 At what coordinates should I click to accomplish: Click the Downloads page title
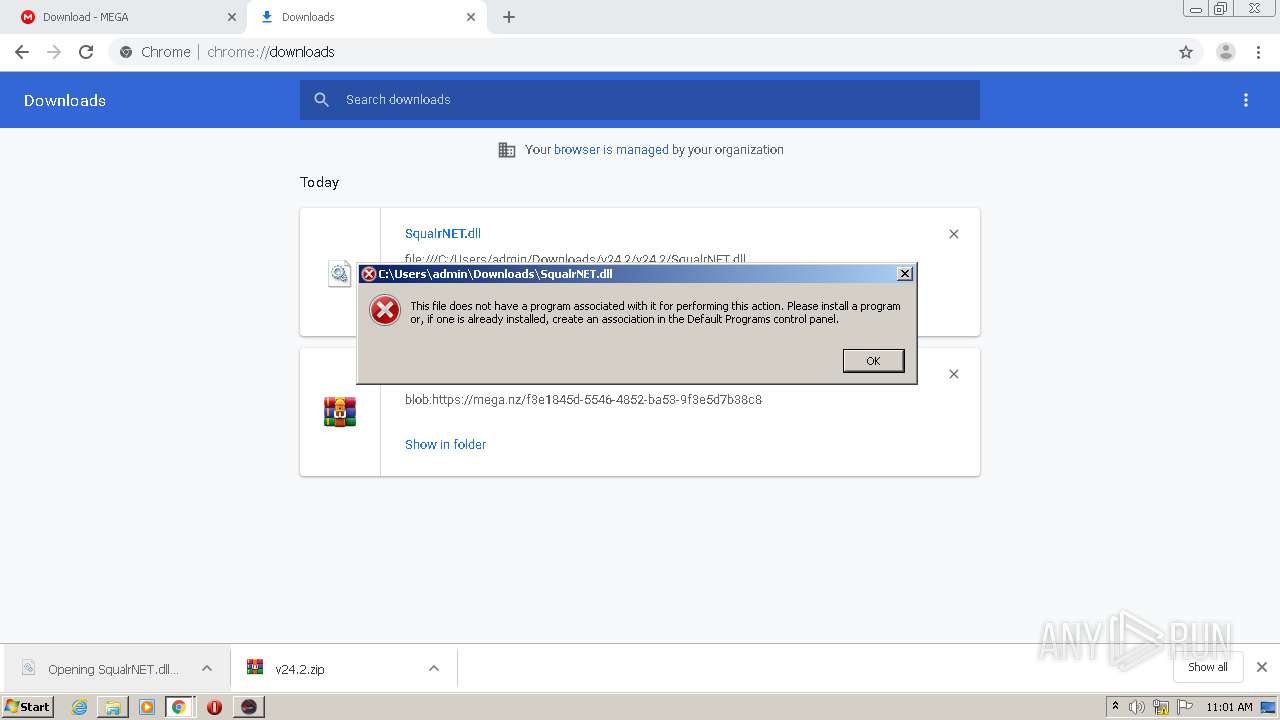pyautogui.click(x=65, y=100)
